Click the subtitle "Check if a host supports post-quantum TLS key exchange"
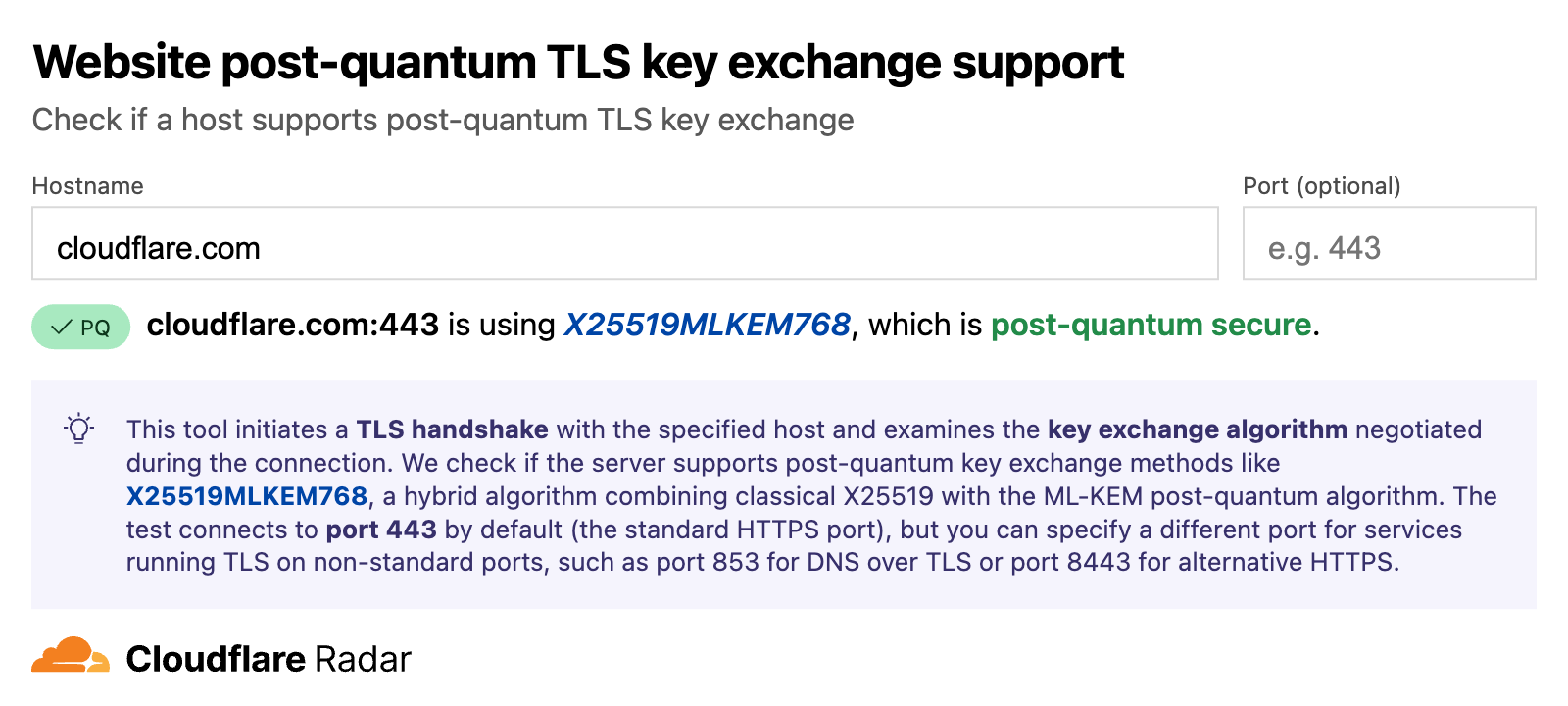 pyautogui.click(x=443, y=120)
